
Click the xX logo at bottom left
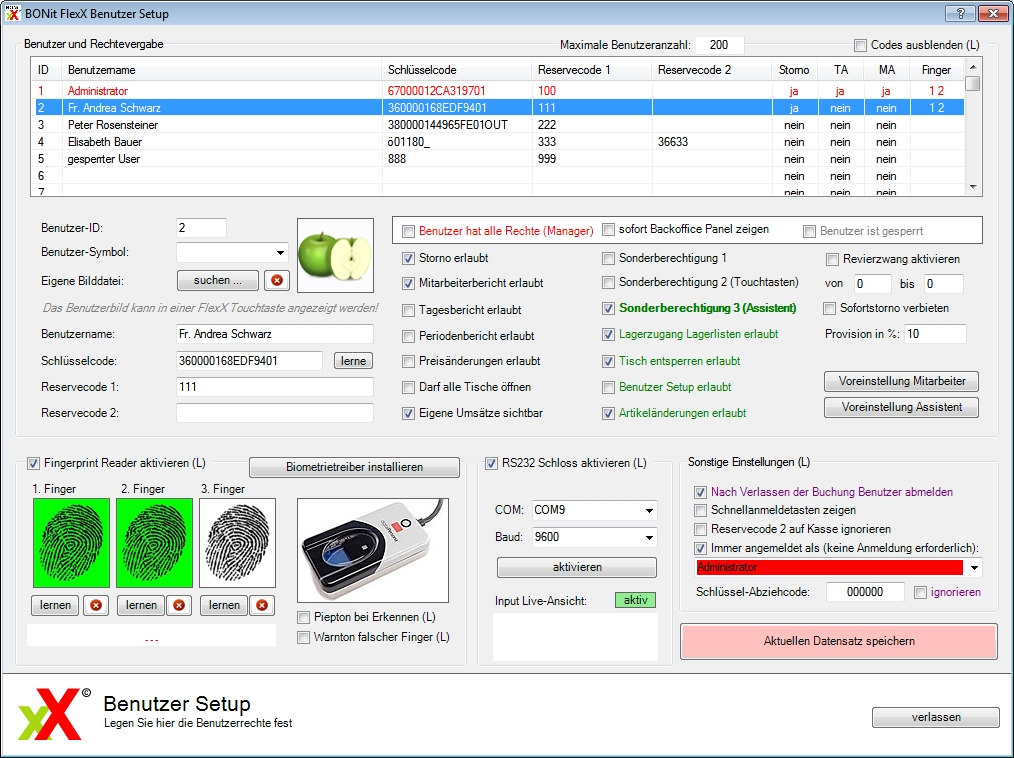[x=50, y=715]
